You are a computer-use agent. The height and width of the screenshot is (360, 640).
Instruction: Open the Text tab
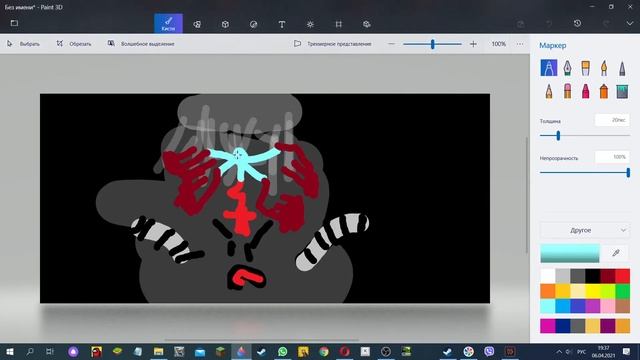point(282,24)
